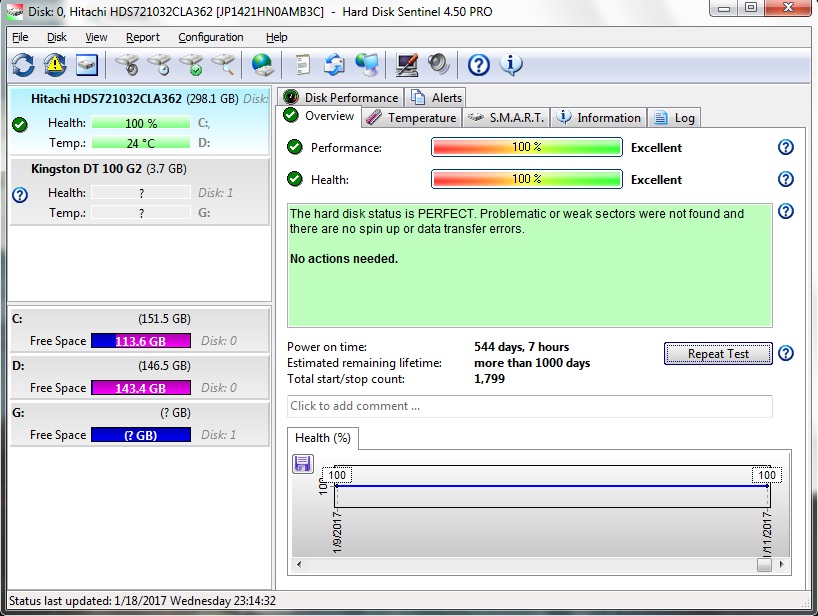Open the Help menu
818x616 pixels.
coord(276,37)
